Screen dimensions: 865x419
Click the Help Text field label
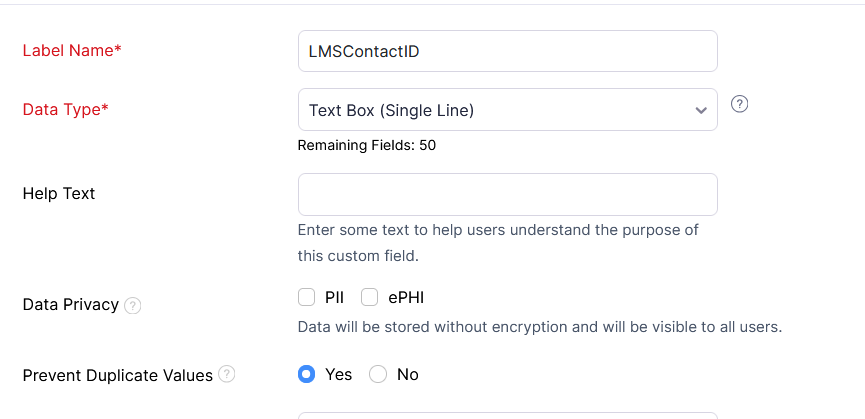(59, 193)
